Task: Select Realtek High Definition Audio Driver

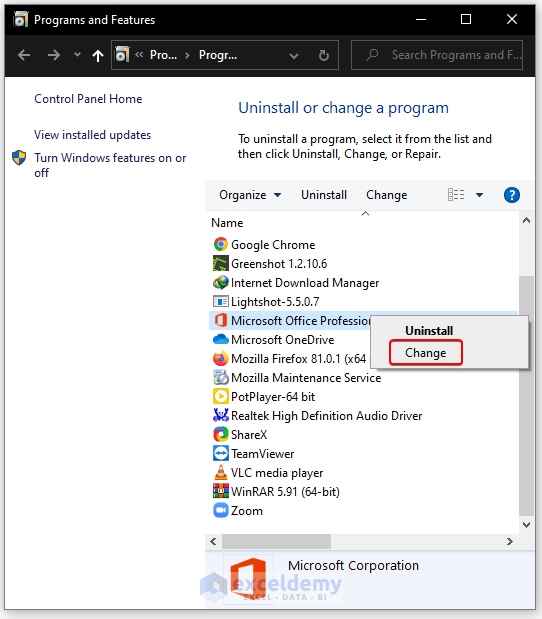Action: pos(326,416)
